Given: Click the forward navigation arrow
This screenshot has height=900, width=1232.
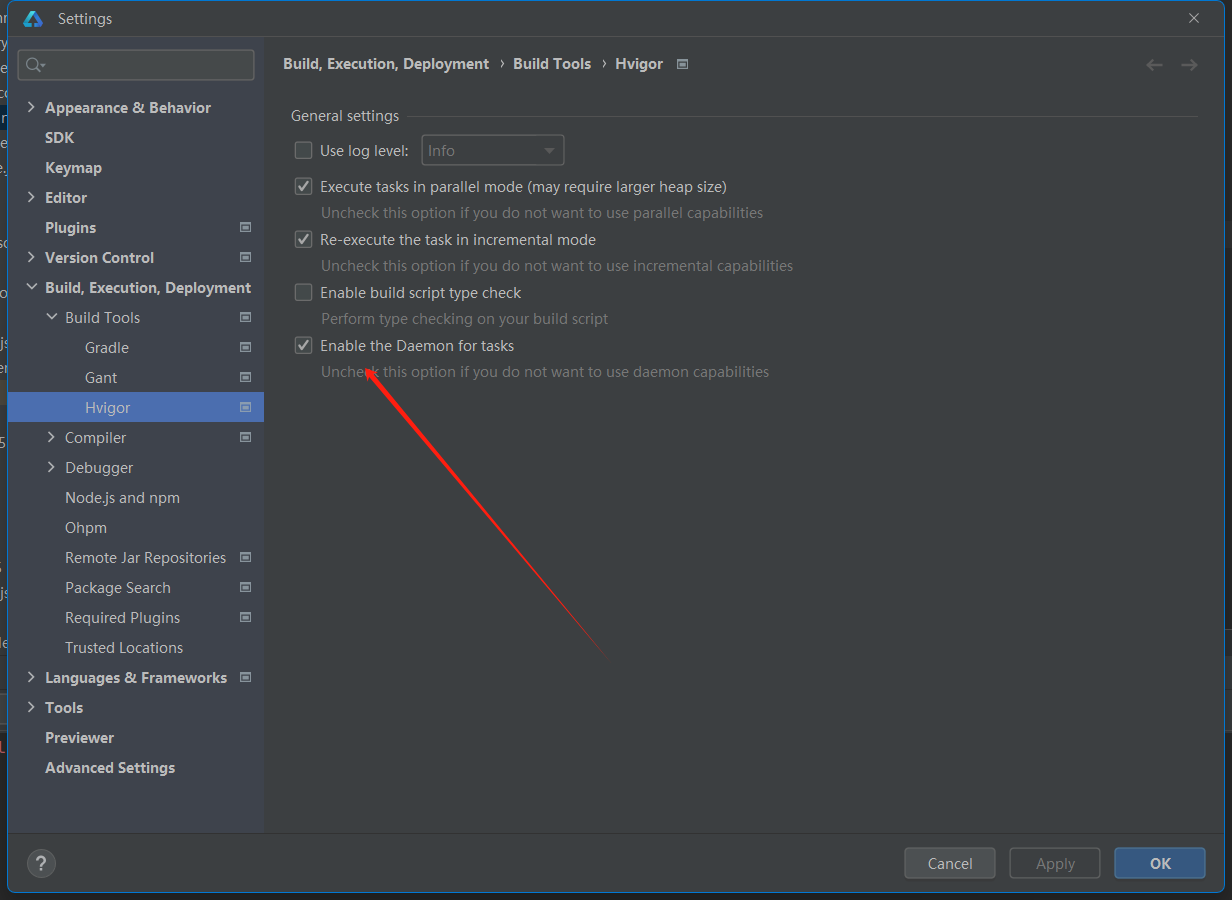Looking at the screenshot, I should pos(1189,65).
